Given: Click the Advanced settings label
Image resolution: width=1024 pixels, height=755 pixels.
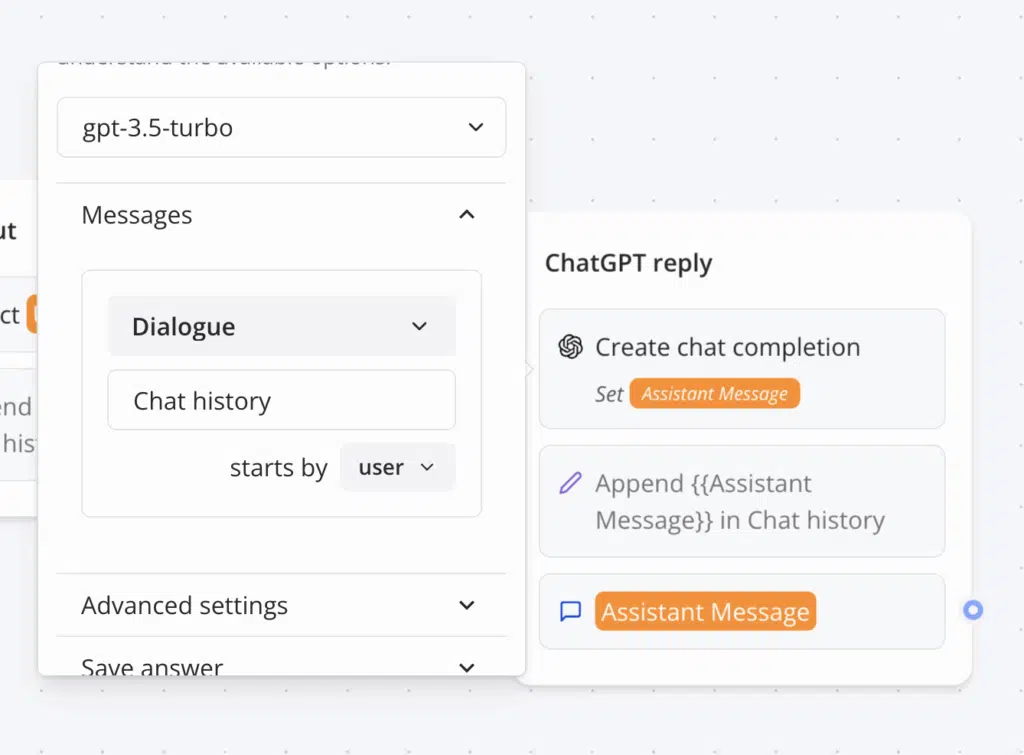Looking at the screenshot, I should coord(184,605).
